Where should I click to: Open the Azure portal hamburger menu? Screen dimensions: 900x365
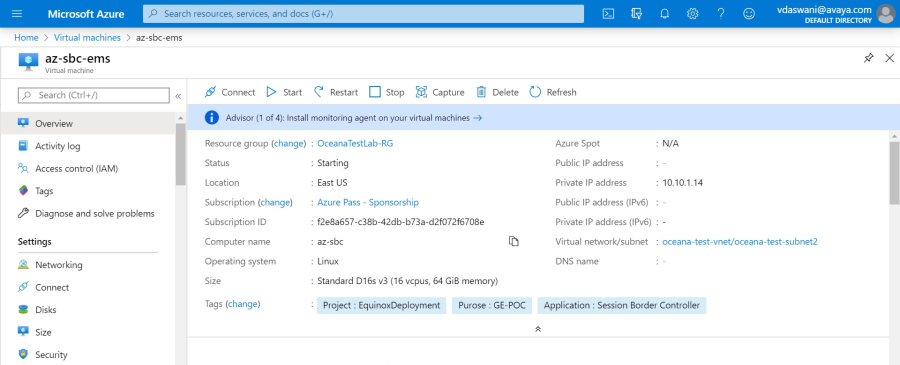17,14
